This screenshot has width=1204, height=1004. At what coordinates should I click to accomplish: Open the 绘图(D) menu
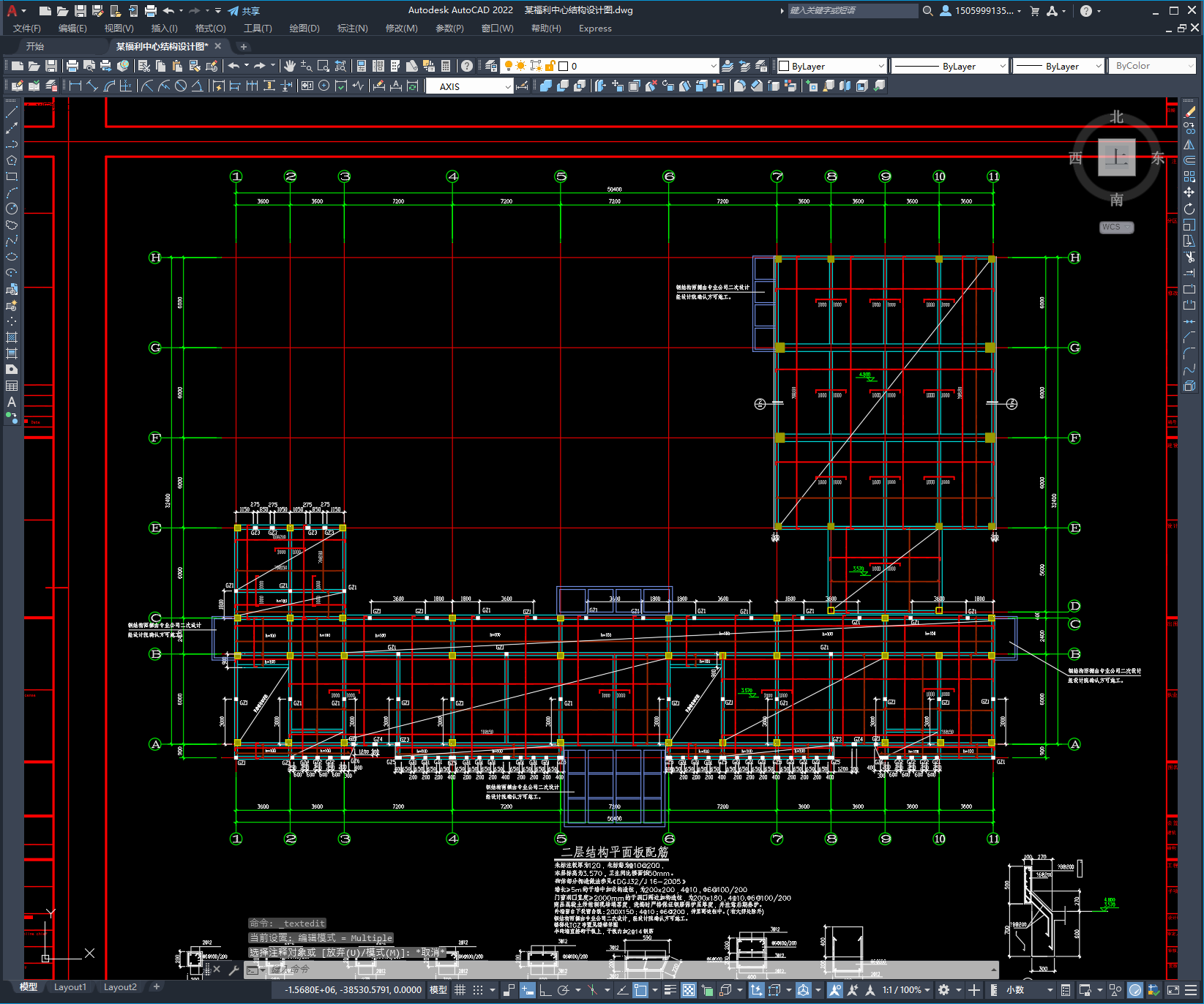[x=304, y=28]
